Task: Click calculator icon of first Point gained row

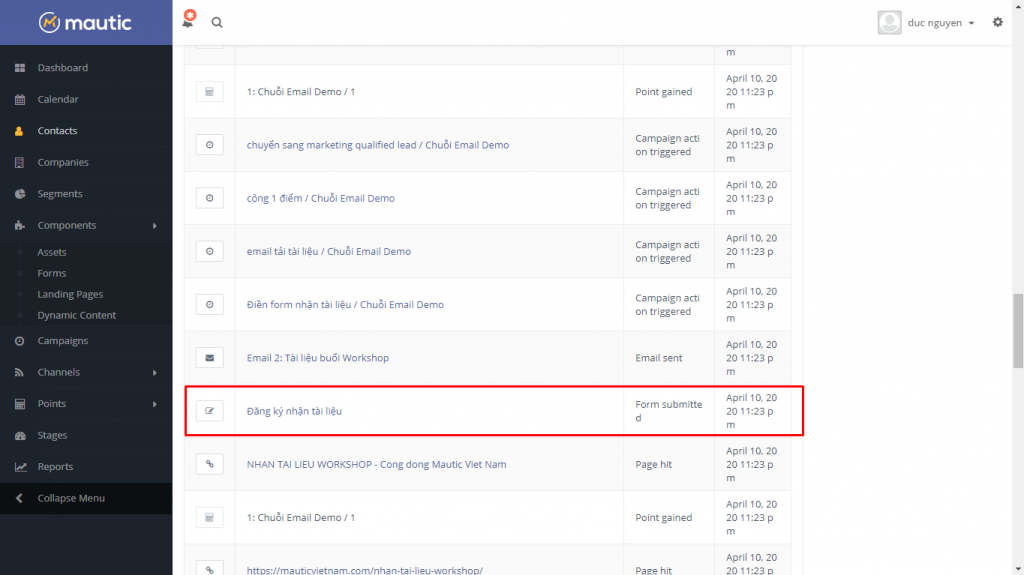Action: (209, 92)
